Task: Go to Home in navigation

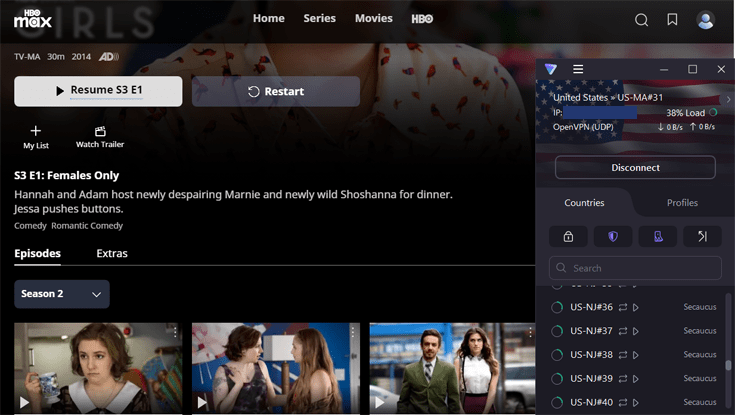Action: [x=269, y=18]
